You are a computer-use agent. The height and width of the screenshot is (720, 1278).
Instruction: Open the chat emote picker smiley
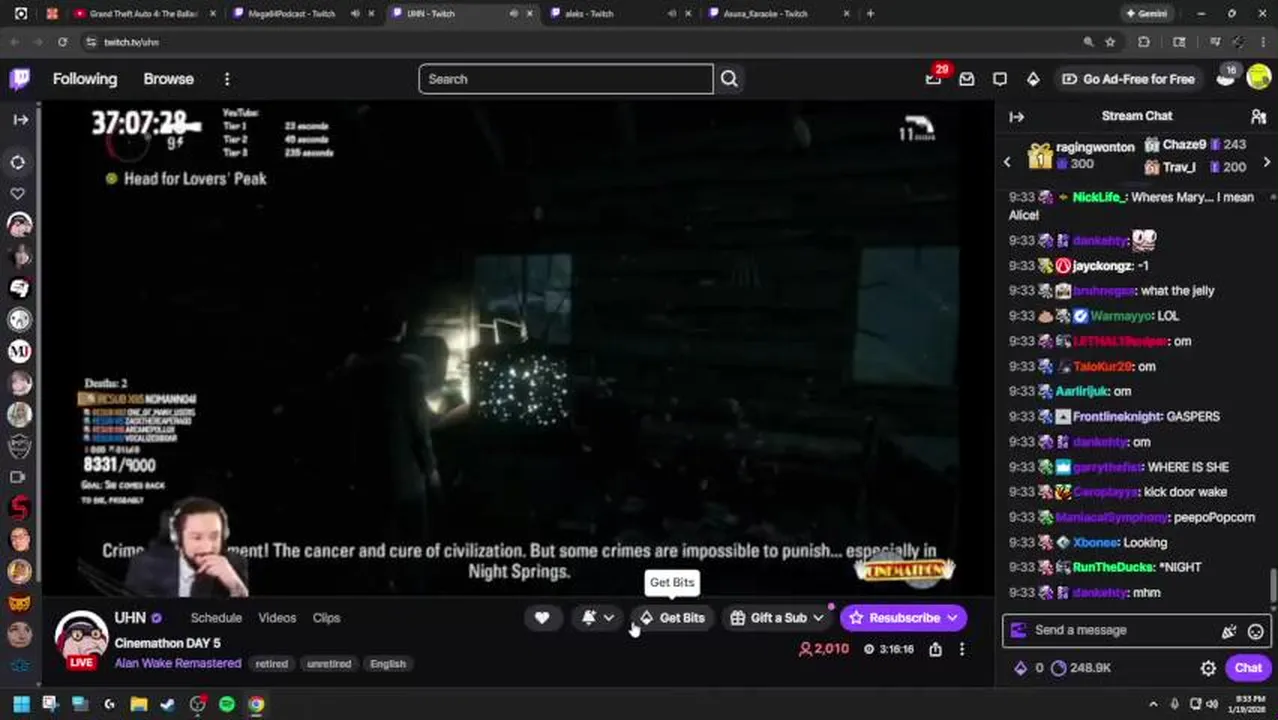[1255, 631]
